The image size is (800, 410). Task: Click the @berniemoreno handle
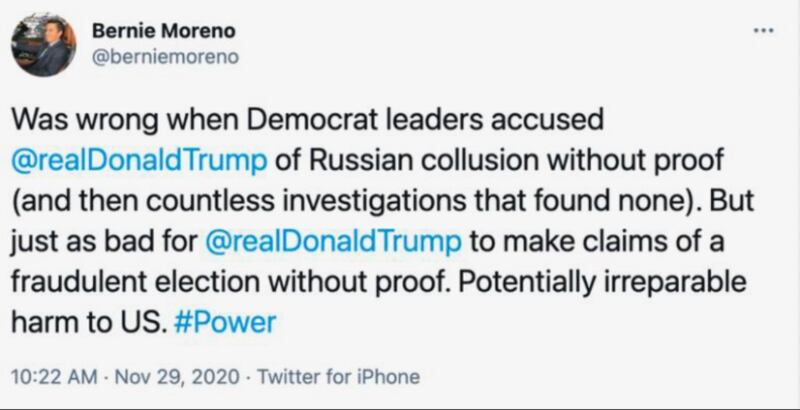tap(165, 56)
